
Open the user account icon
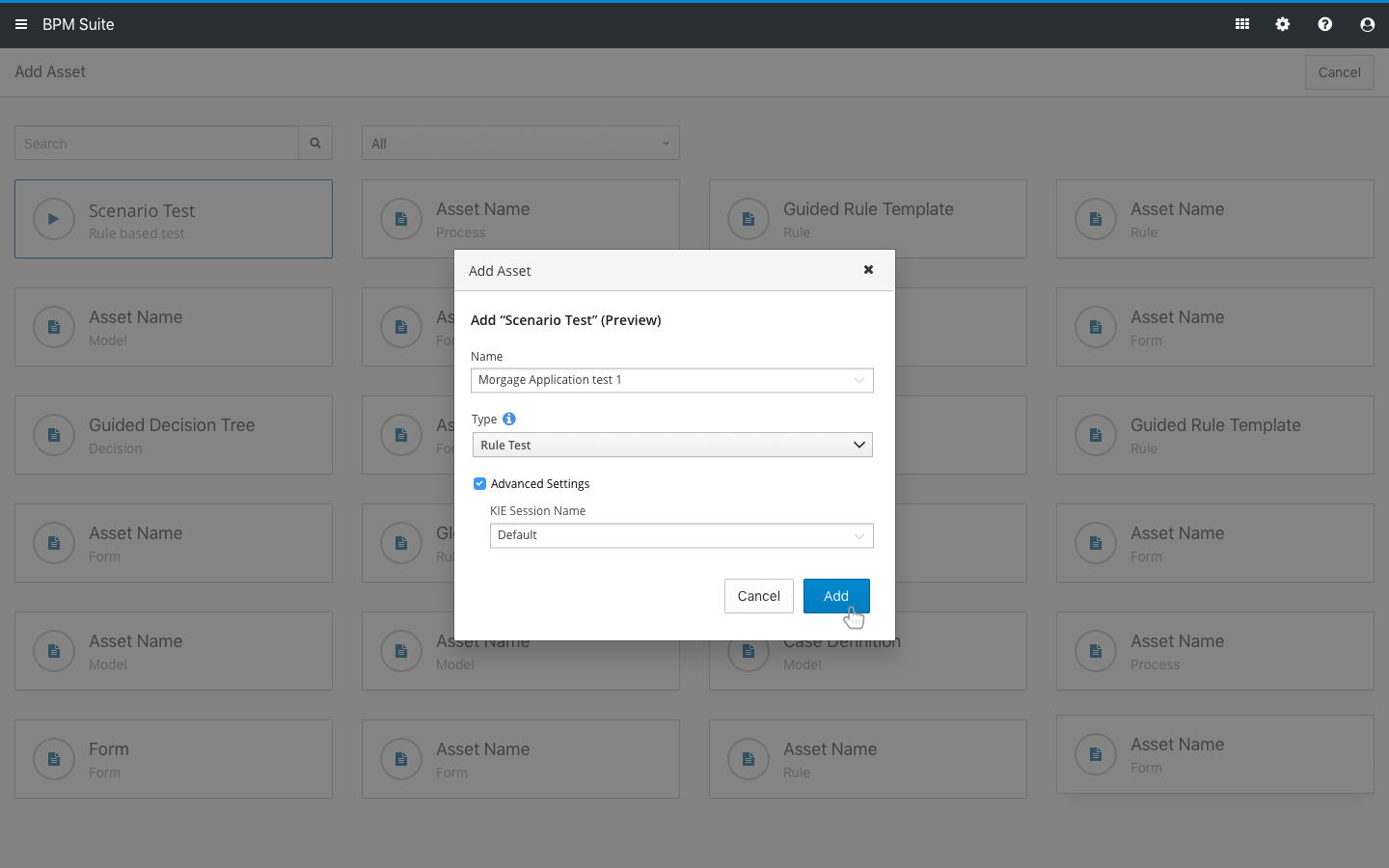[1367, 24]
